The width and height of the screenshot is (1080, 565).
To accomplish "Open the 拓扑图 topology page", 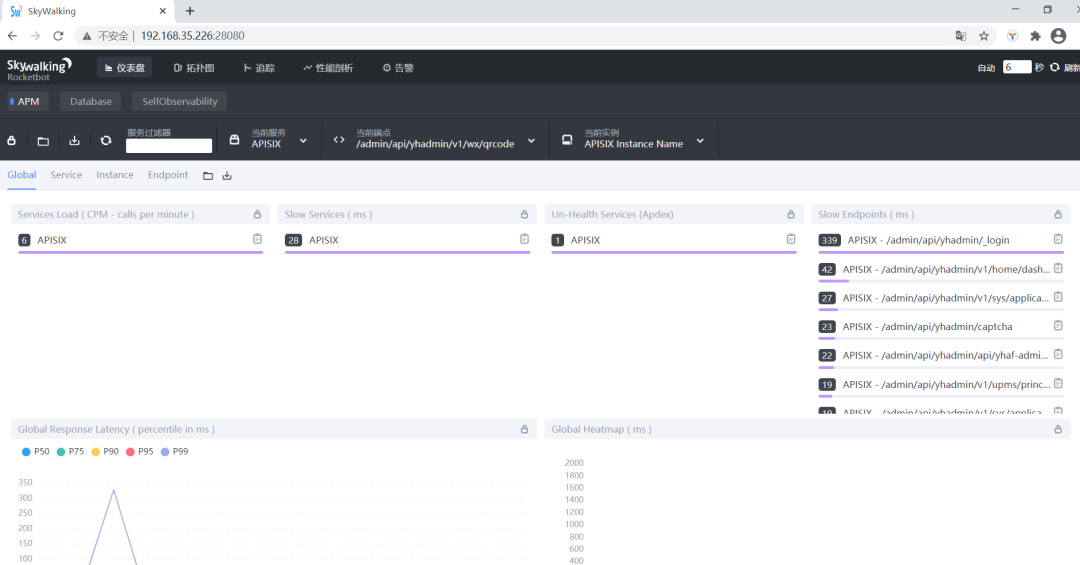I will 194,68.
